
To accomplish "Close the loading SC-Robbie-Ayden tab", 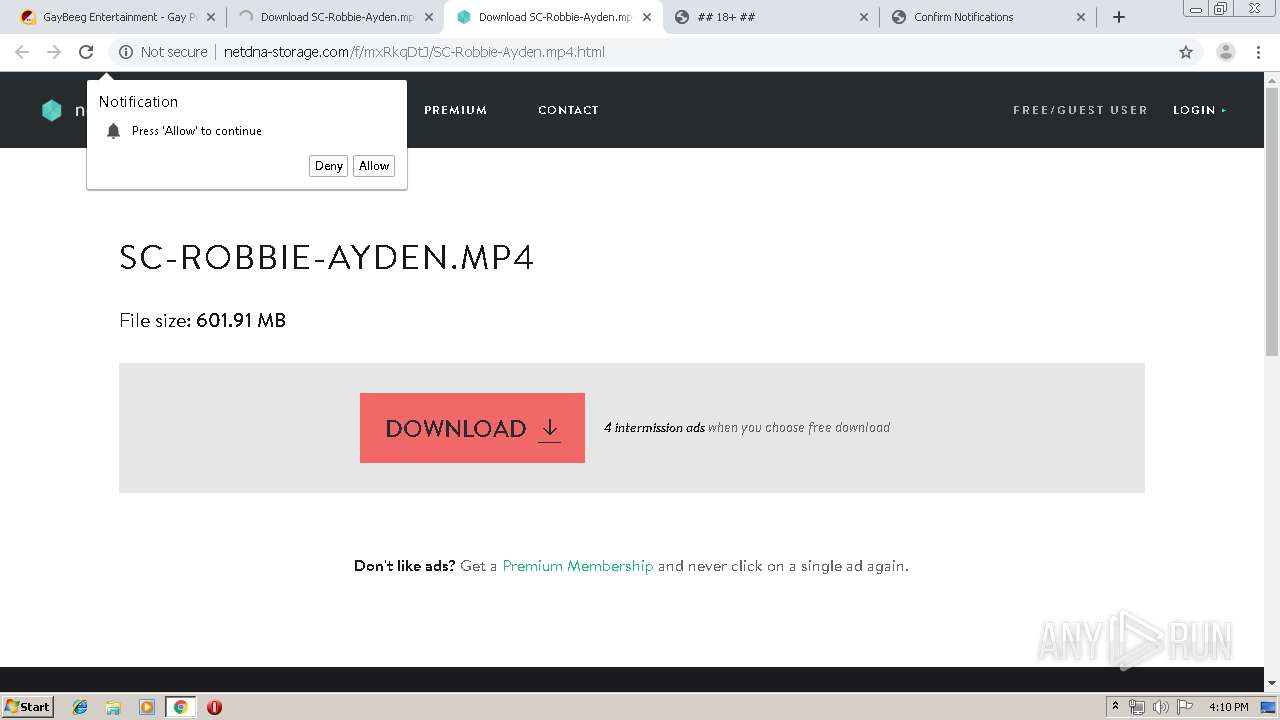I will click(428, 17).
